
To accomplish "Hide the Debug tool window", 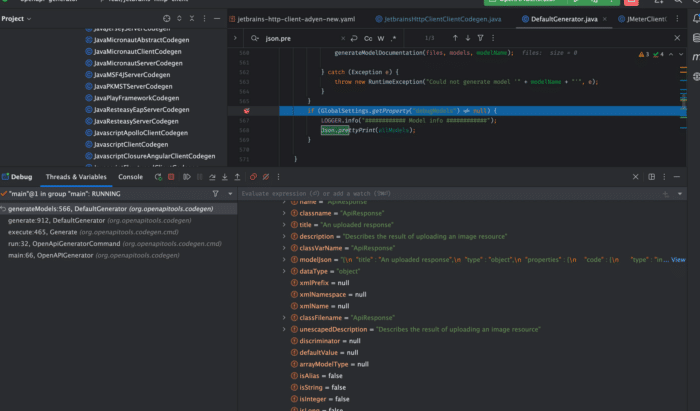I will click(677, 177).
